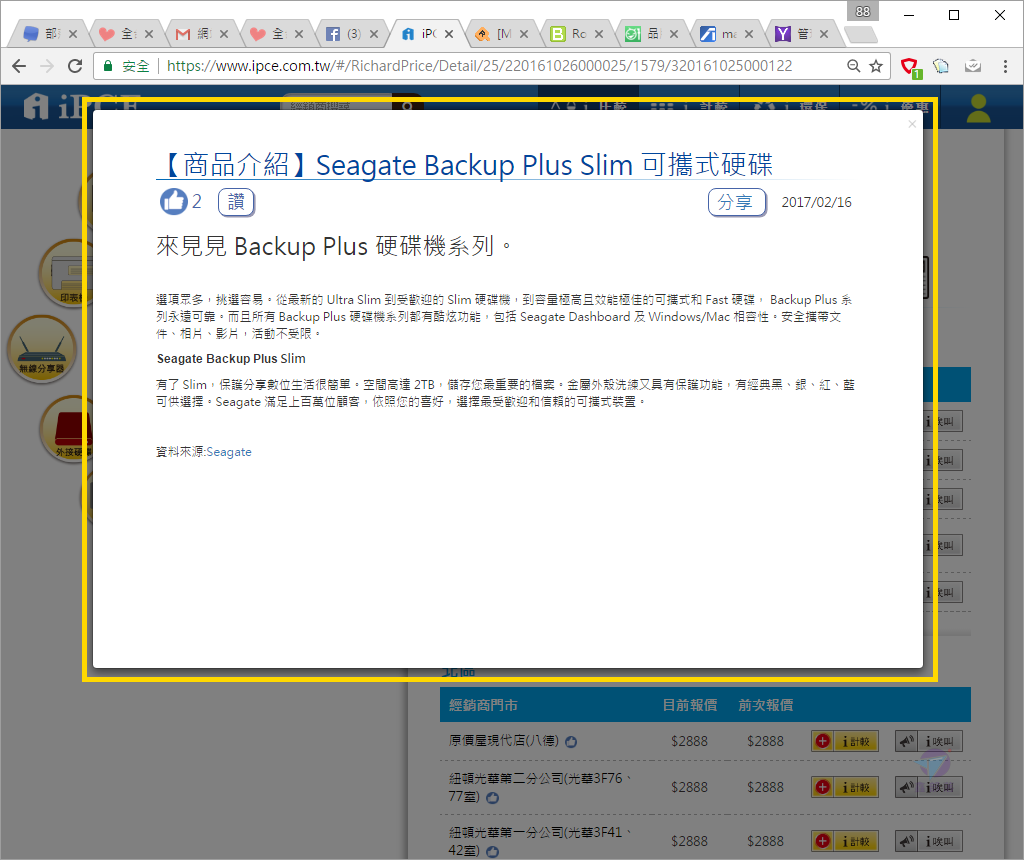This screenshot has width=1024, height=860.
Task: Click the 讚 button
Action: point(236,202)
